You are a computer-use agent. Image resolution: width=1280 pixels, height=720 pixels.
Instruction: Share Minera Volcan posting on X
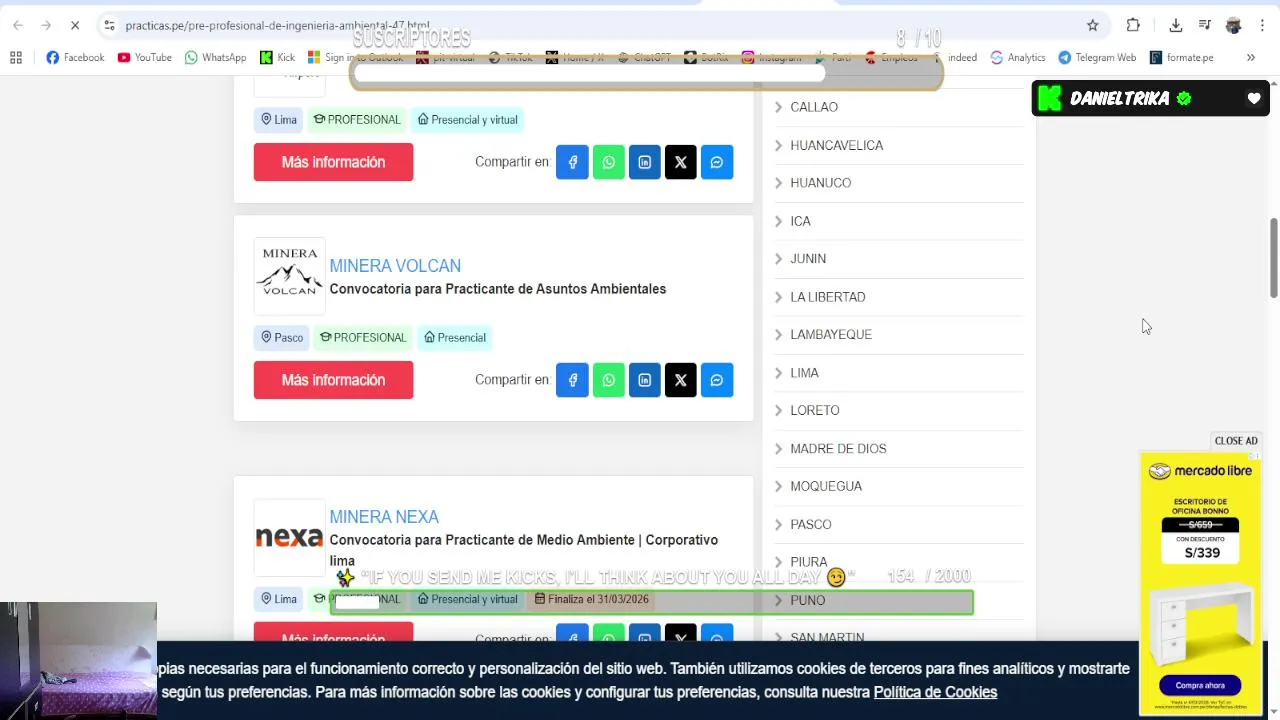[x=681, y=380]
